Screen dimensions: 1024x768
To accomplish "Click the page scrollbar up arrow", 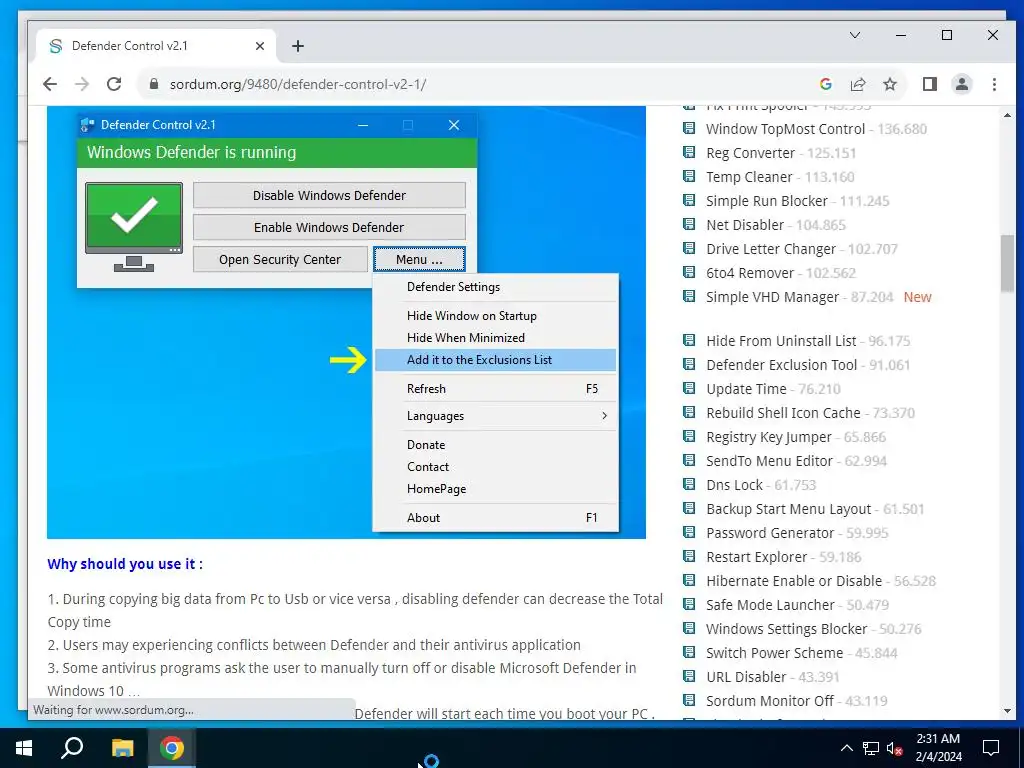I will click(x=1007, y=115).
